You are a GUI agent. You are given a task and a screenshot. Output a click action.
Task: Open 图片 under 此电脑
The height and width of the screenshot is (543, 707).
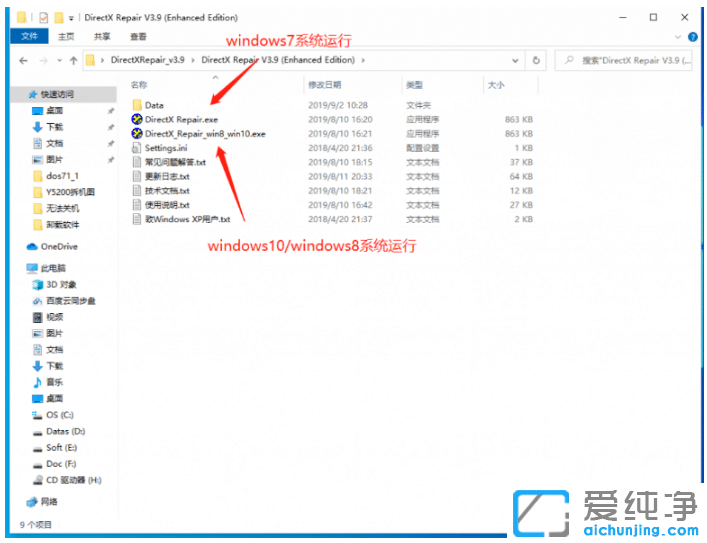[54, 333]
